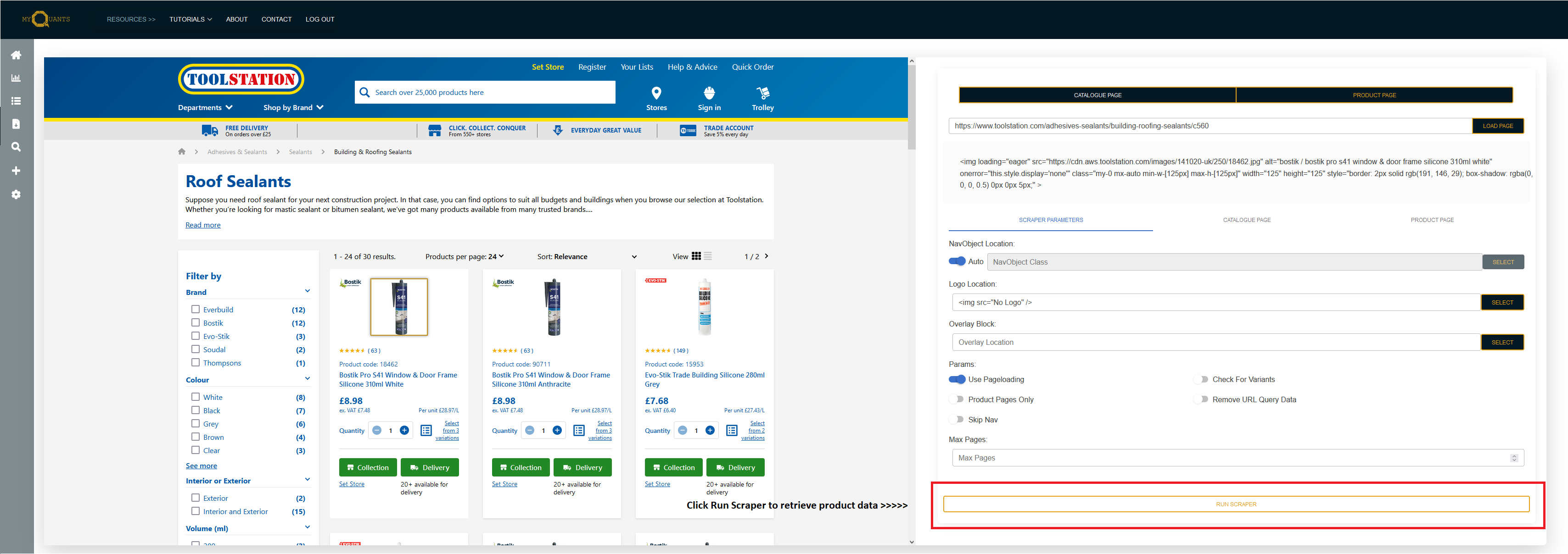Open the Sort Relevance dropdown
Screen dimensions: 1568x554
[587, 257]
